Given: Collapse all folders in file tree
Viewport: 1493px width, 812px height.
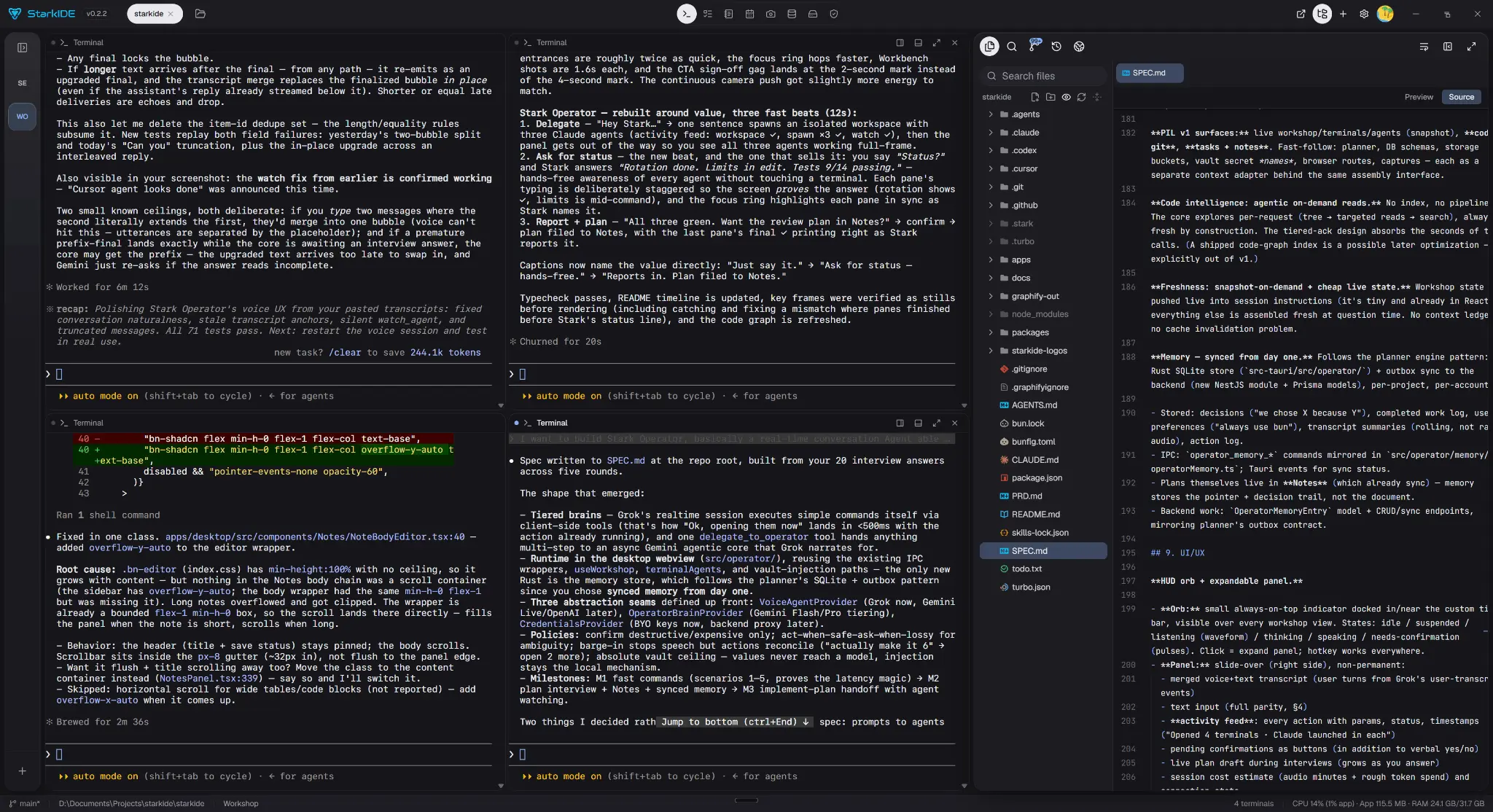Looking at the screenshot, I should tap(1097, 97).
